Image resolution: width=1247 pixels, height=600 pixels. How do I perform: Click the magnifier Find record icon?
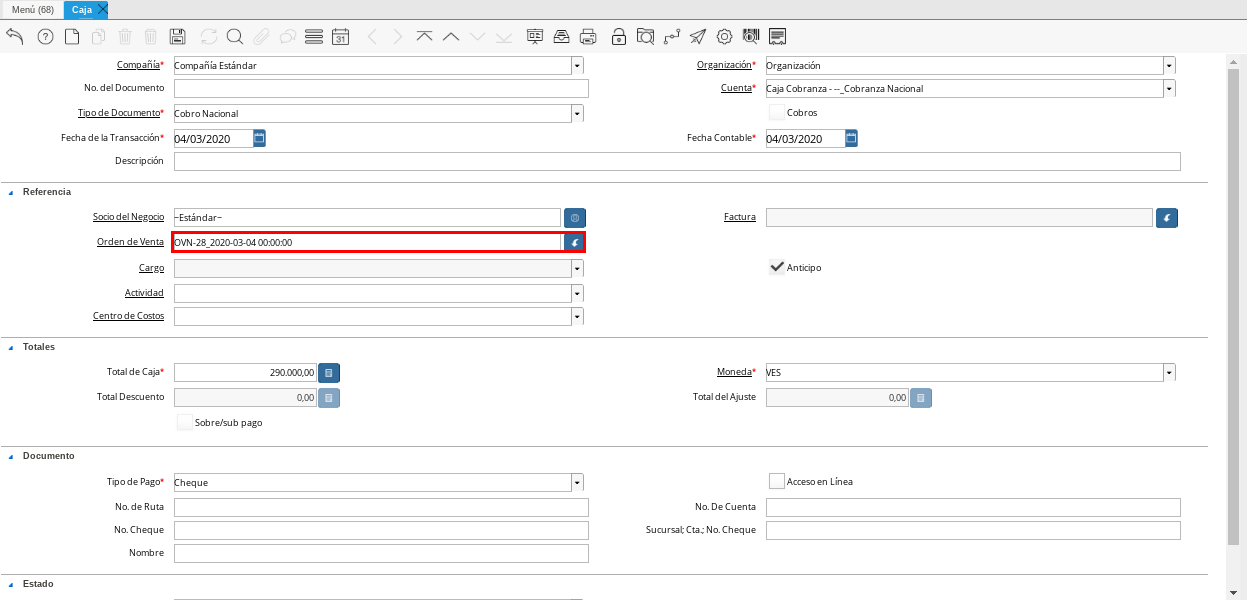click(235, 37)
